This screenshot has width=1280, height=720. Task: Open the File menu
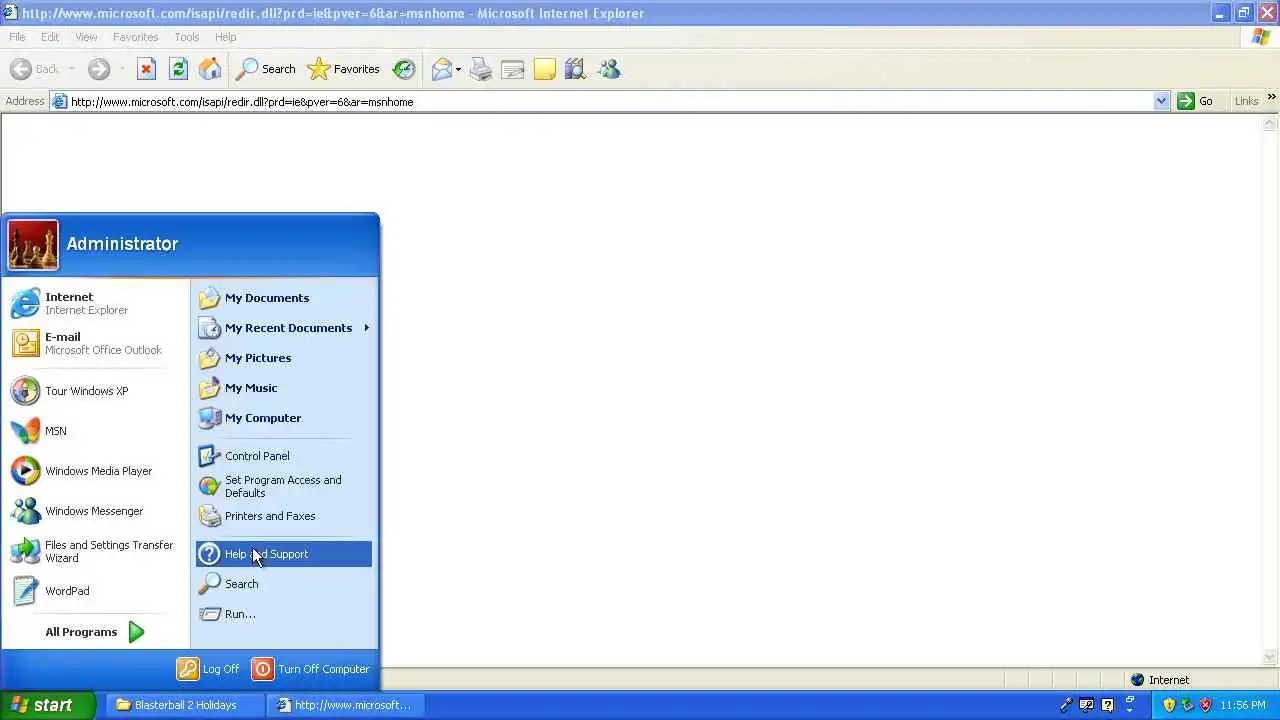pyautogui.click(x=17, y=37)
